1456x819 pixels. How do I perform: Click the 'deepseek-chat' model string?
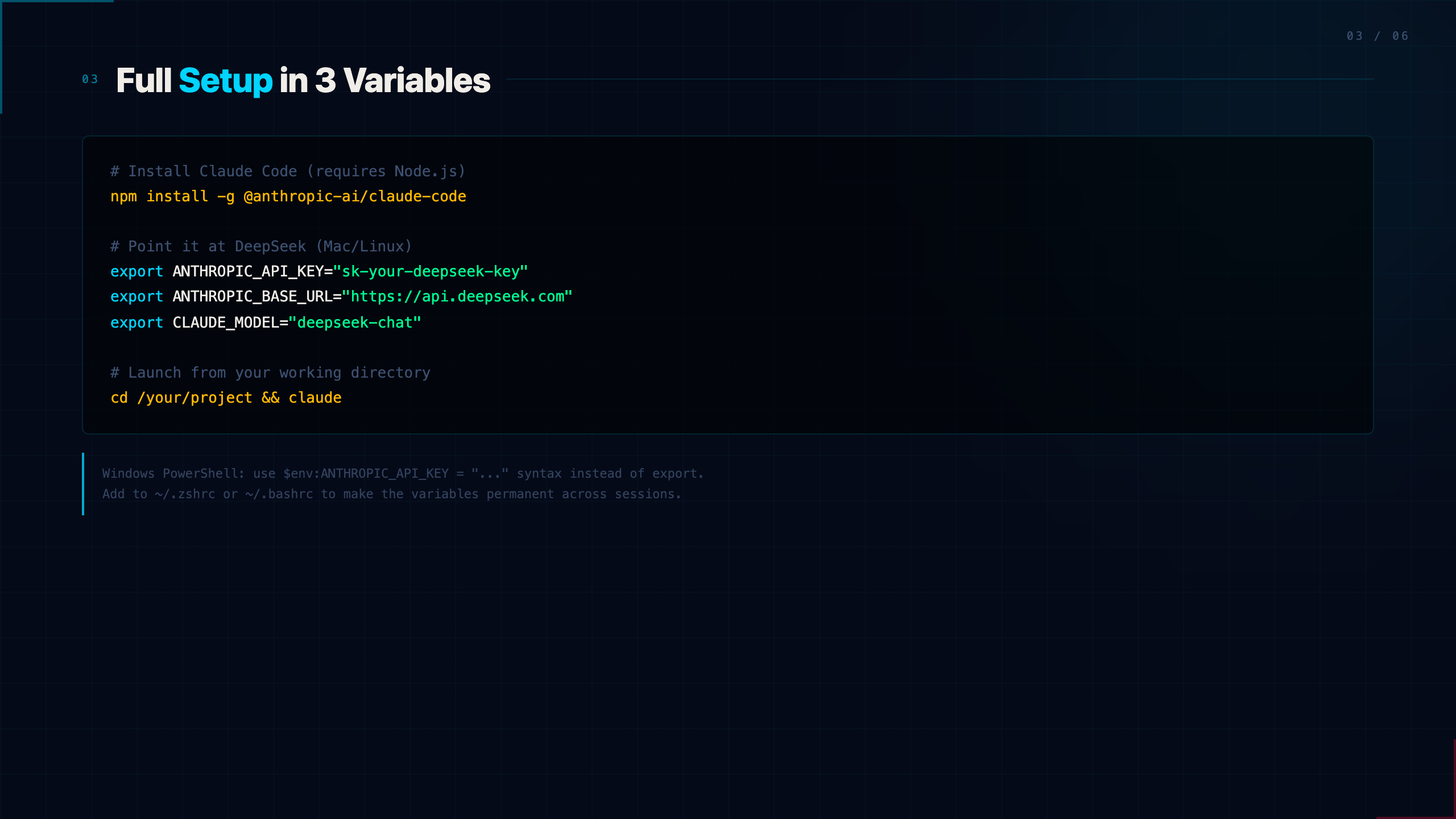[x=355, y=322]
